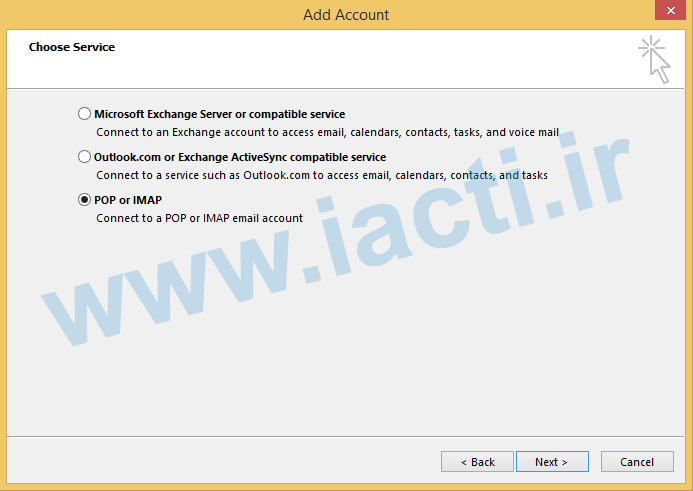693x491 pixels.
Task: Cancel the Add Account wizard
Action: (x=637, y=462)
